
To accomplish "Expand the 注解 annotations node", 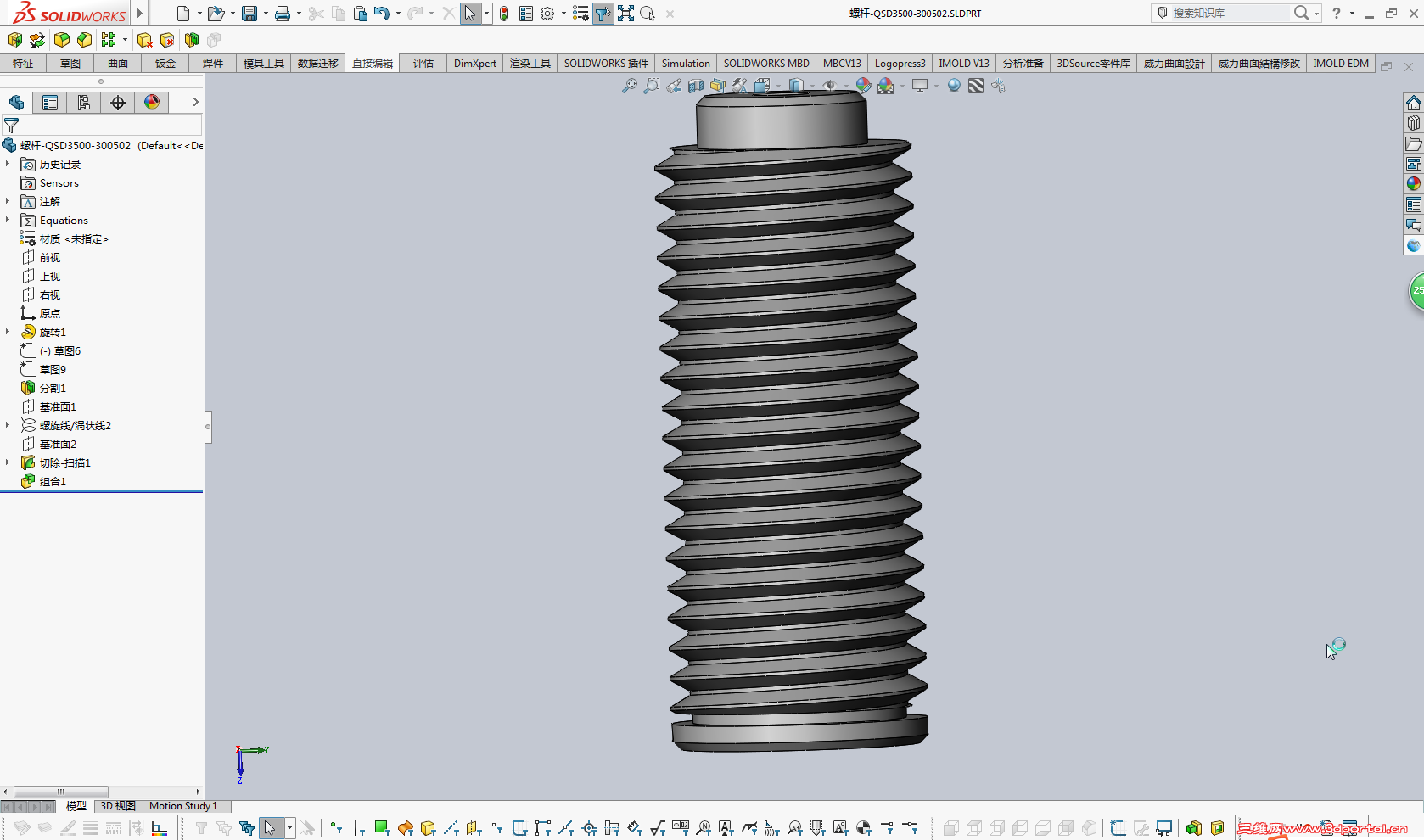I will pyautogui.click(x=8, y=201).
